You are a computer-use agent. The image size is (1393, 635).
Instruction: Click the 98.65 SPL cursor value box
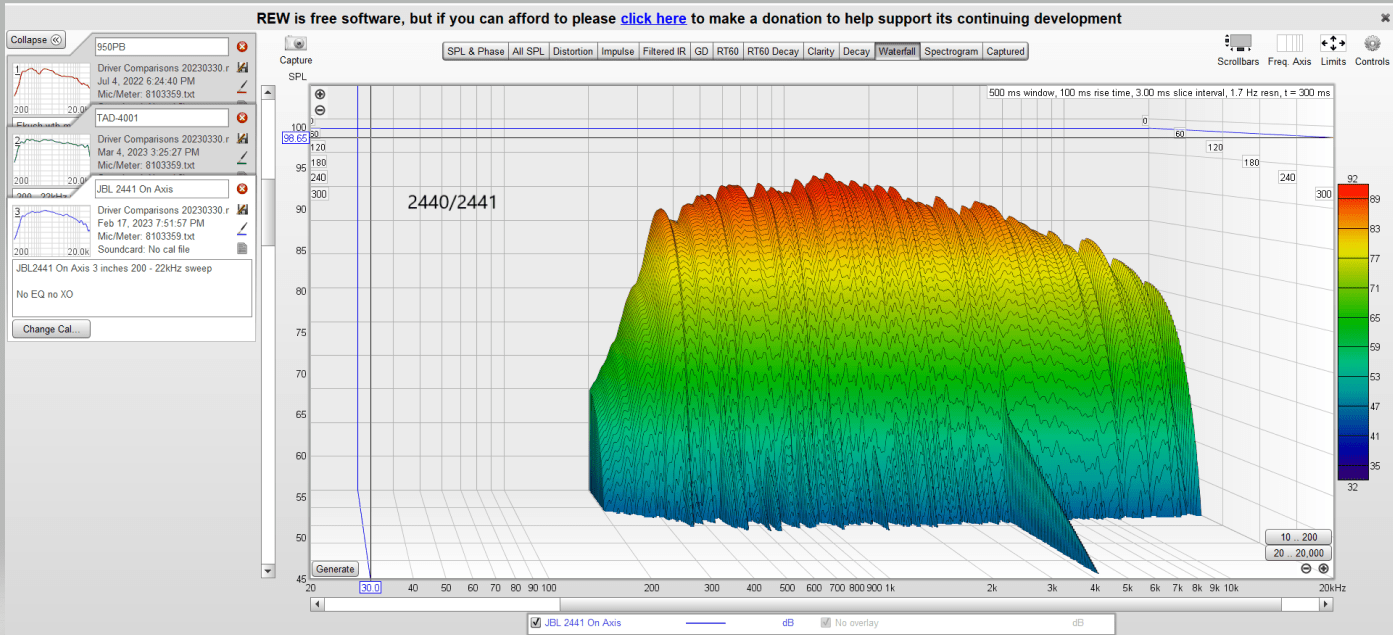[x=295, y=138]
